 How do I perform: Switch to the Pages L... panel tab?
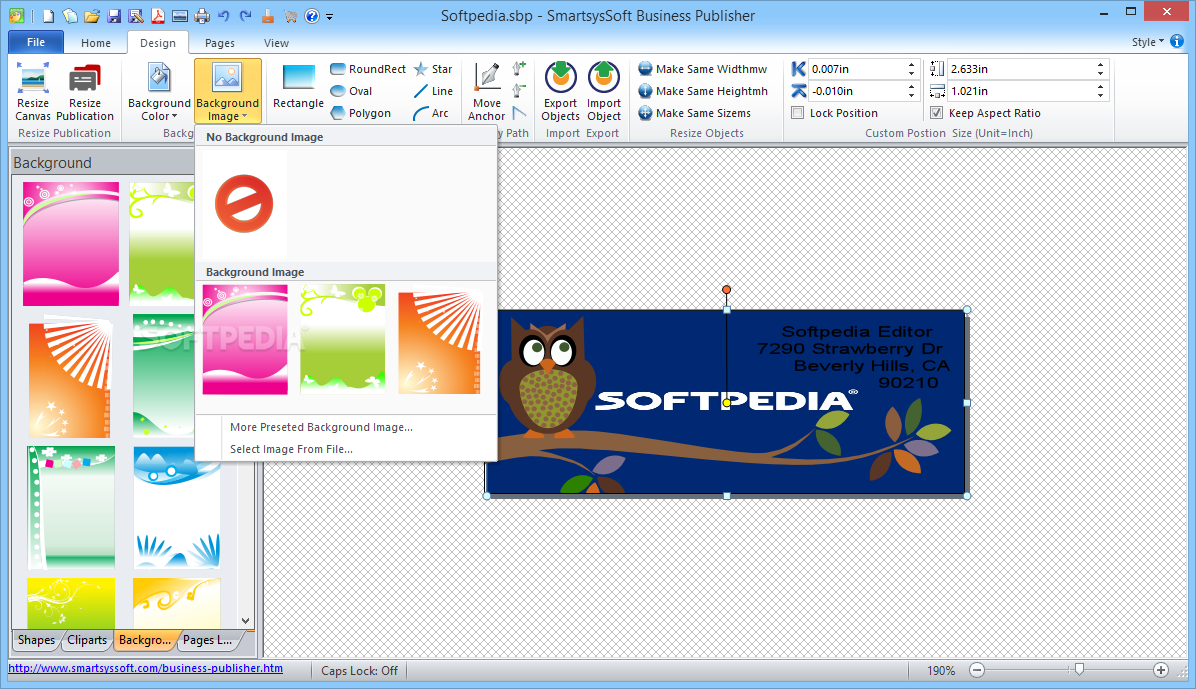point(207,639)
